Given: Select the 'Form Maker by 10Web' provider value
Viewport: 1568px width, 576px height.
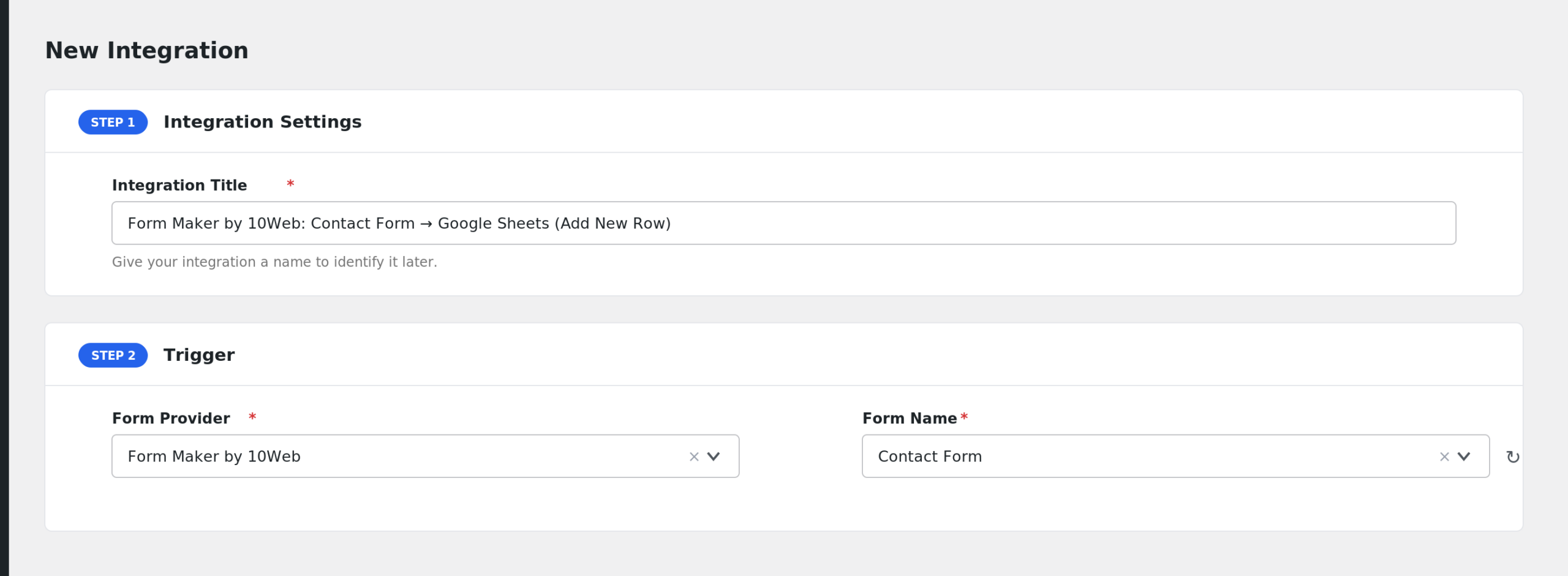Looking at the screenshot, I should tap(214, 457).
